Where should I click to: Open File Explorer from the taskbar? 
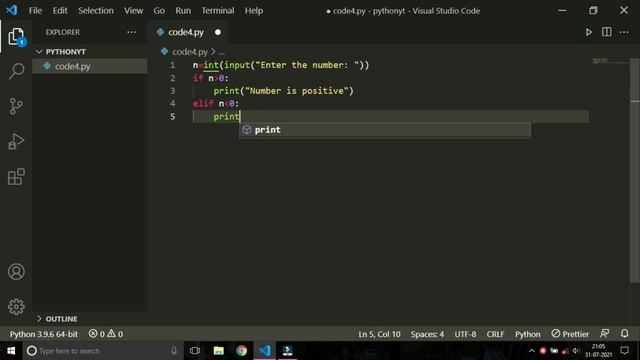(218, 351)
